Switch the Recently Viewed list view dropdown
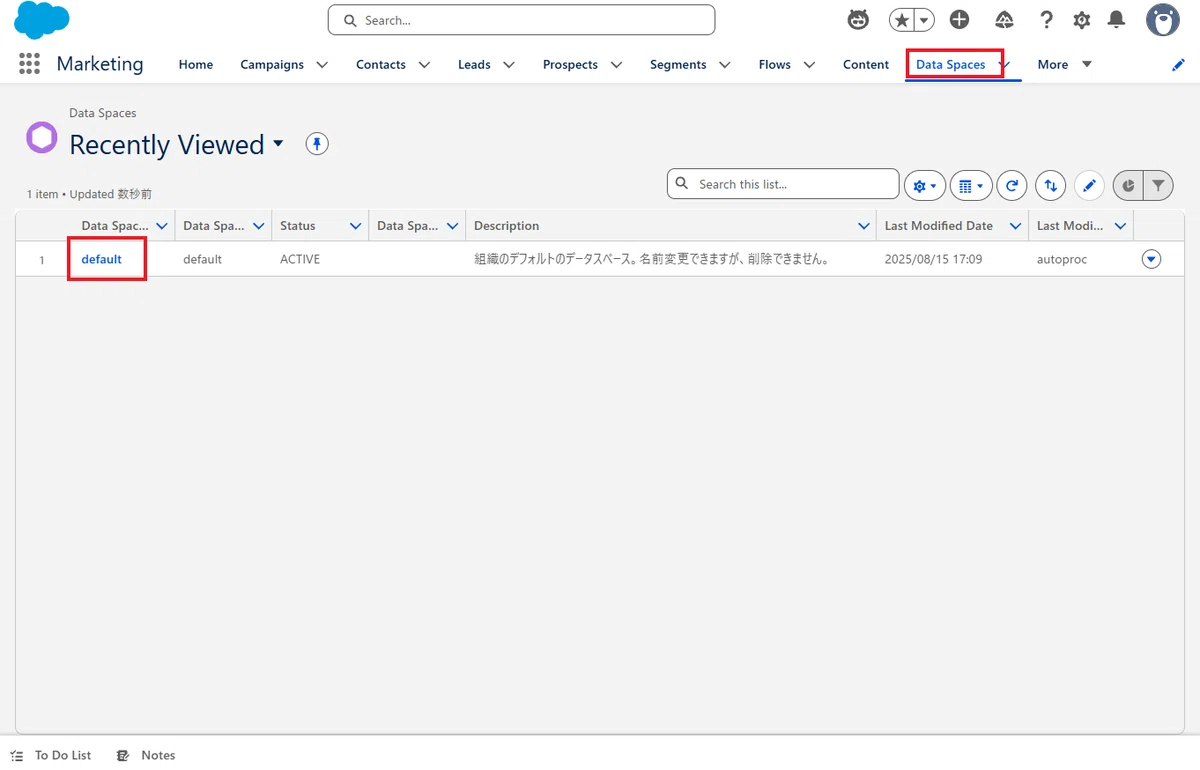 coord(278,144)
